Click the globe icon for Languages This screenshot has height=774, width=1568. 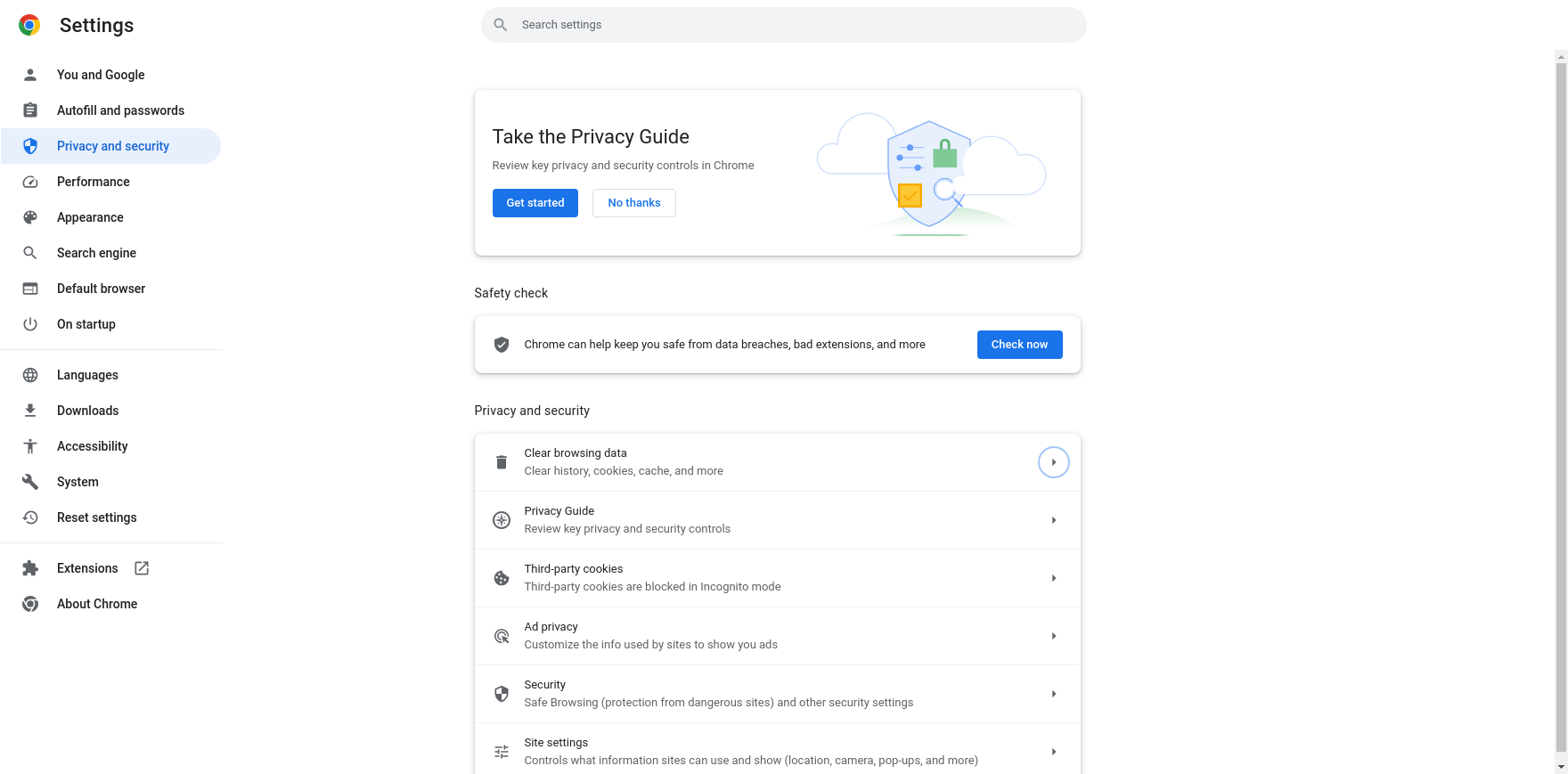point(30,375)
